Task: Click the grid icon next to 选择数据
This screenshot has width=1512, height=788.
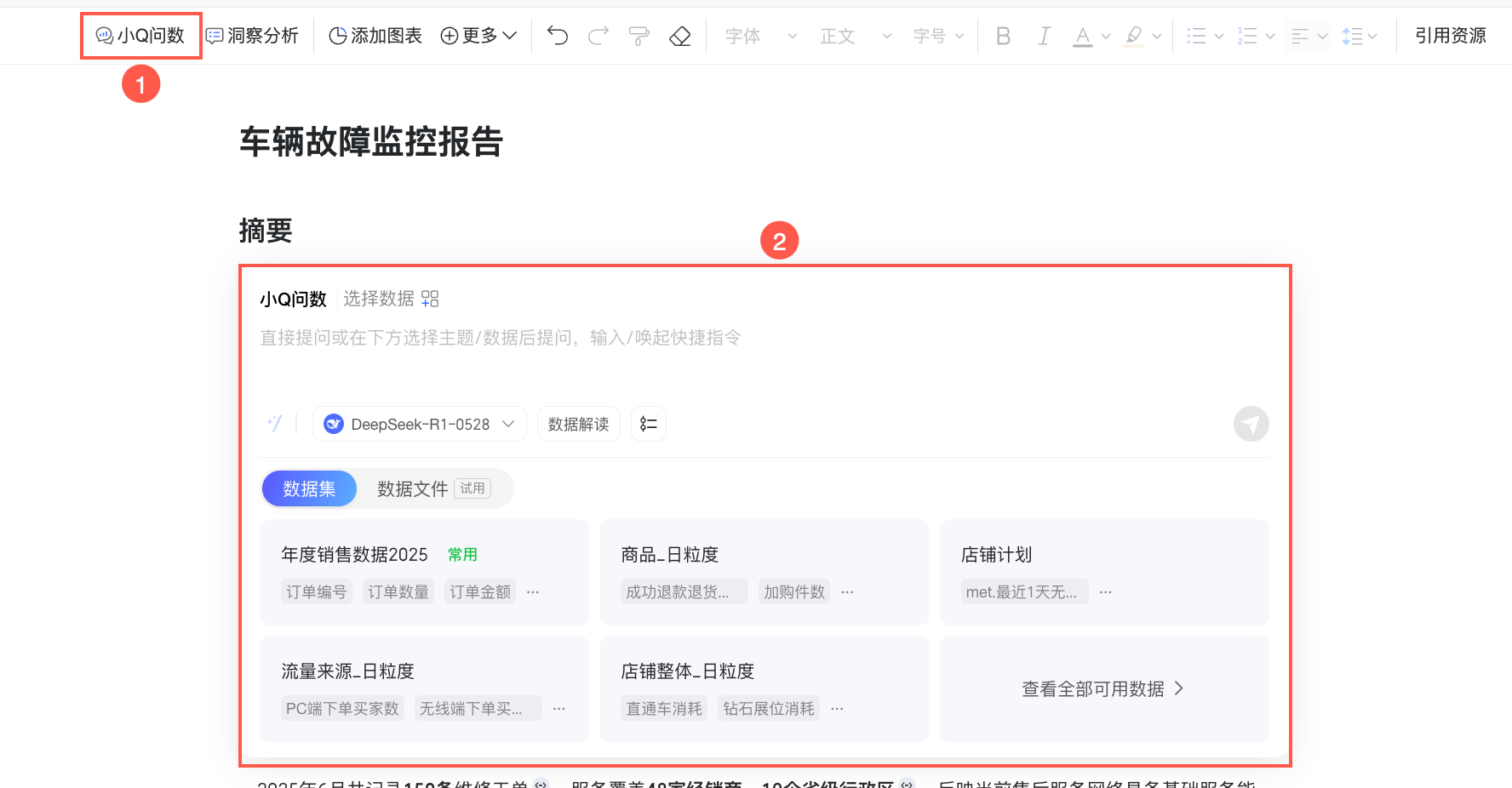Action: 430,299
